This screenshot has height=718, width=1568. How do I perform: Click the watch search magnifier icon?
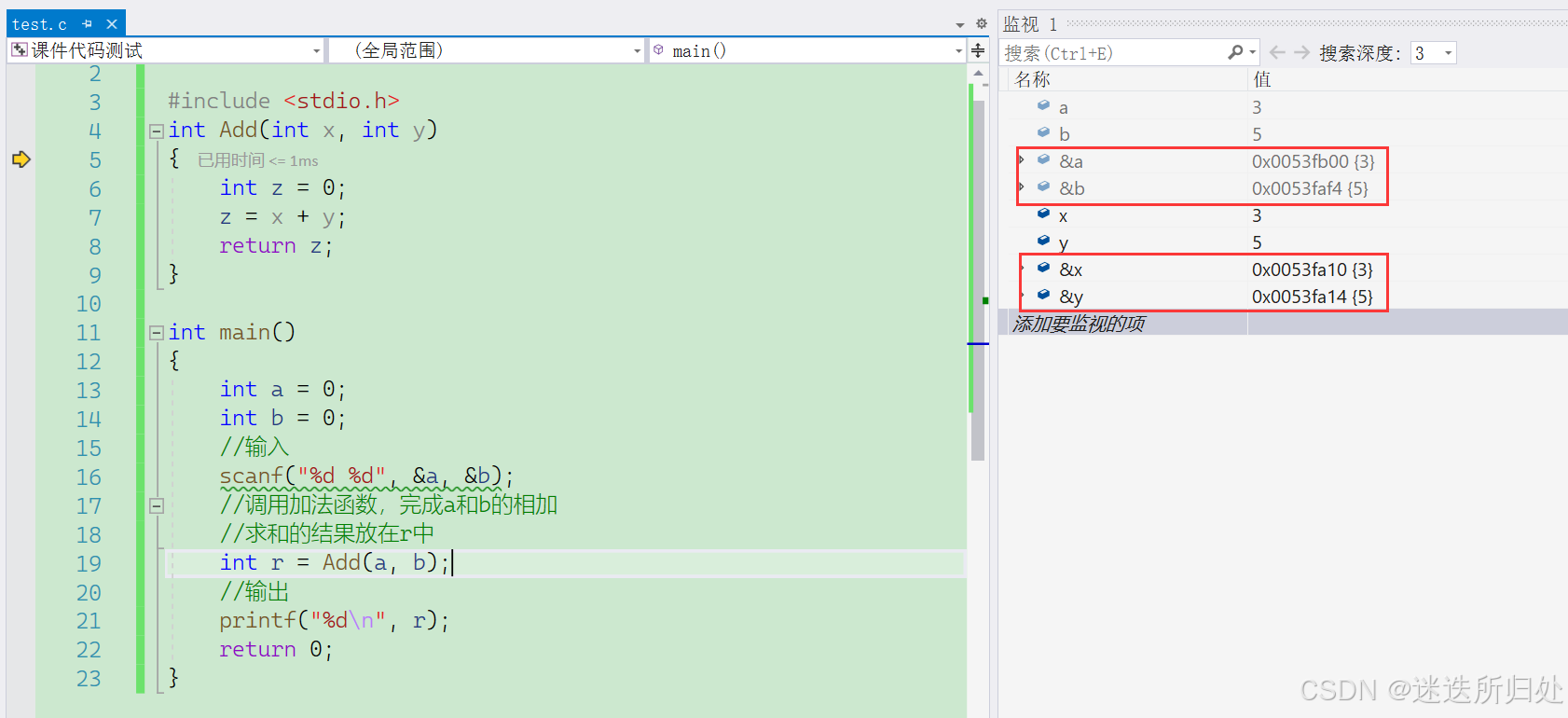coord(1235,53)
